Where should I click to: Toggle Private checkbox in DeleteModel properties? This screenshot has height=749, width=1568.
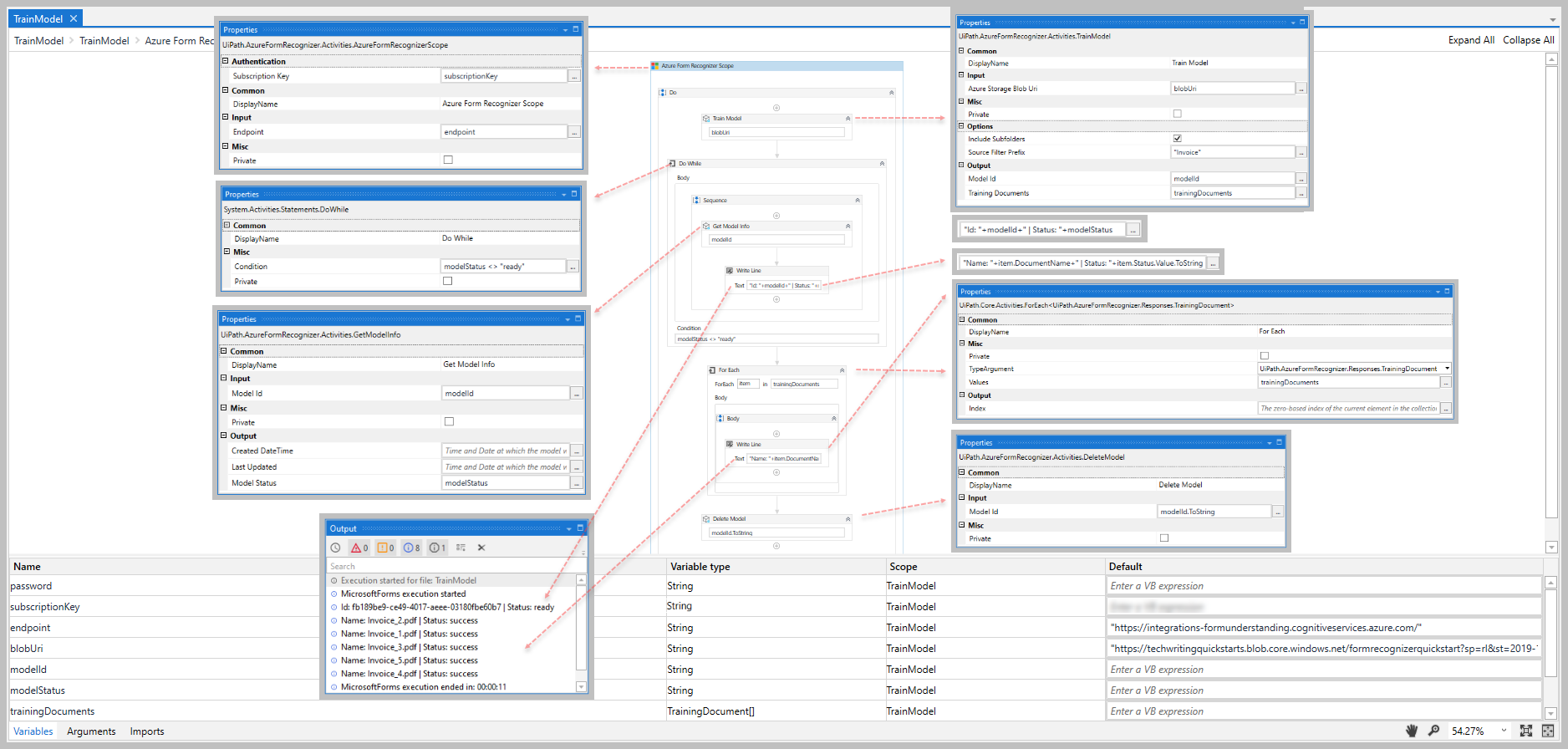coord(1164,538)
